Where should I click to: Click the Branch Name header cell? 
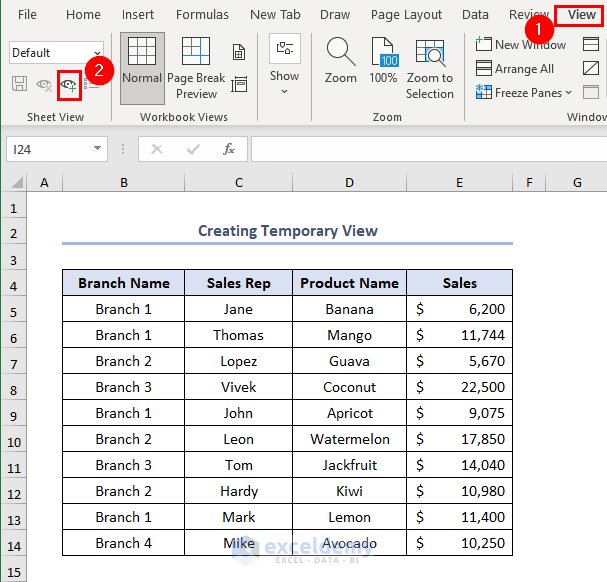pyautogui.click(x=123, y=283)
